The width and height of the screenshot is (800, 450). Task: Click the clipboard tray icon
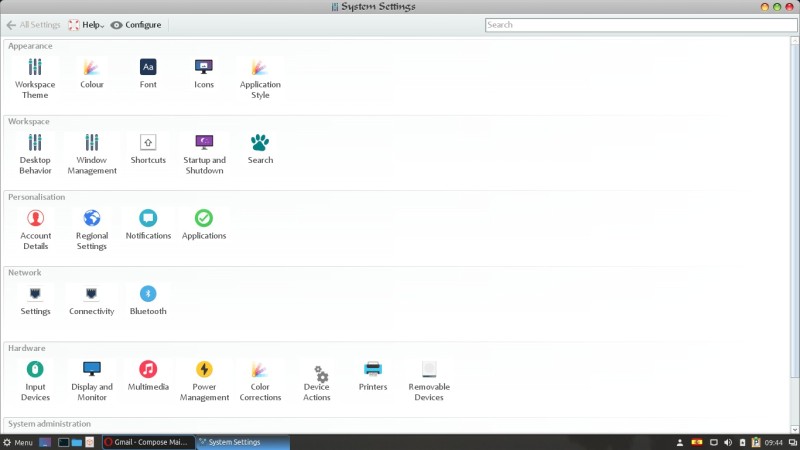tap(756, 442)
